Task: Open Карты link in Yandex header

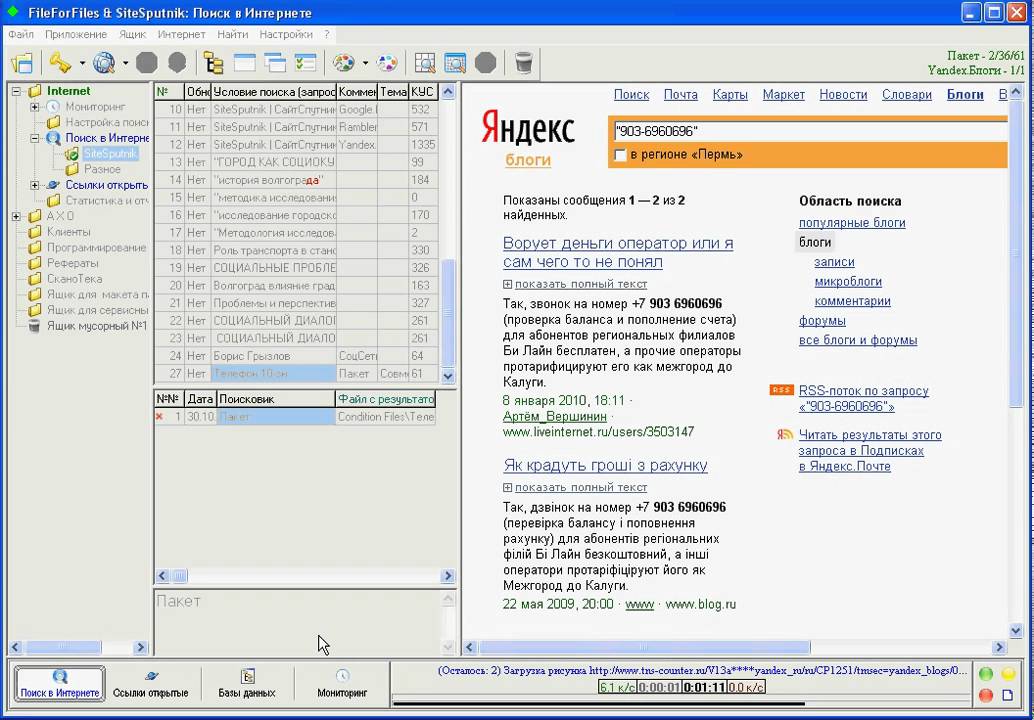Action: pos(730,95)
